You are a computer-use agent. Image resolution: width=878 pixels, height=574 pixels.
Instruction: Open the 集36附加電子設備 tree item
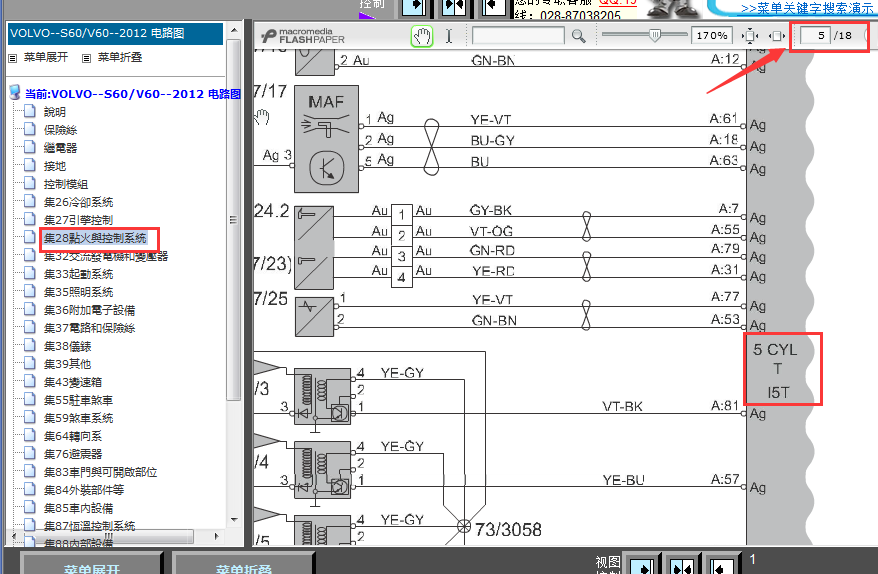click(x=90, y=310)
